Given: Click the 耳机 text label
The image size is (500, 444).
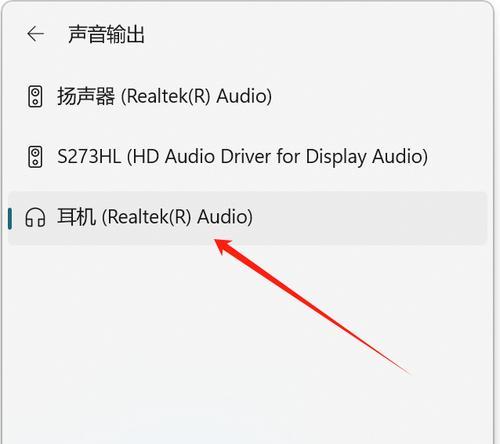Looking at the screenshot, I should point(76,217).
